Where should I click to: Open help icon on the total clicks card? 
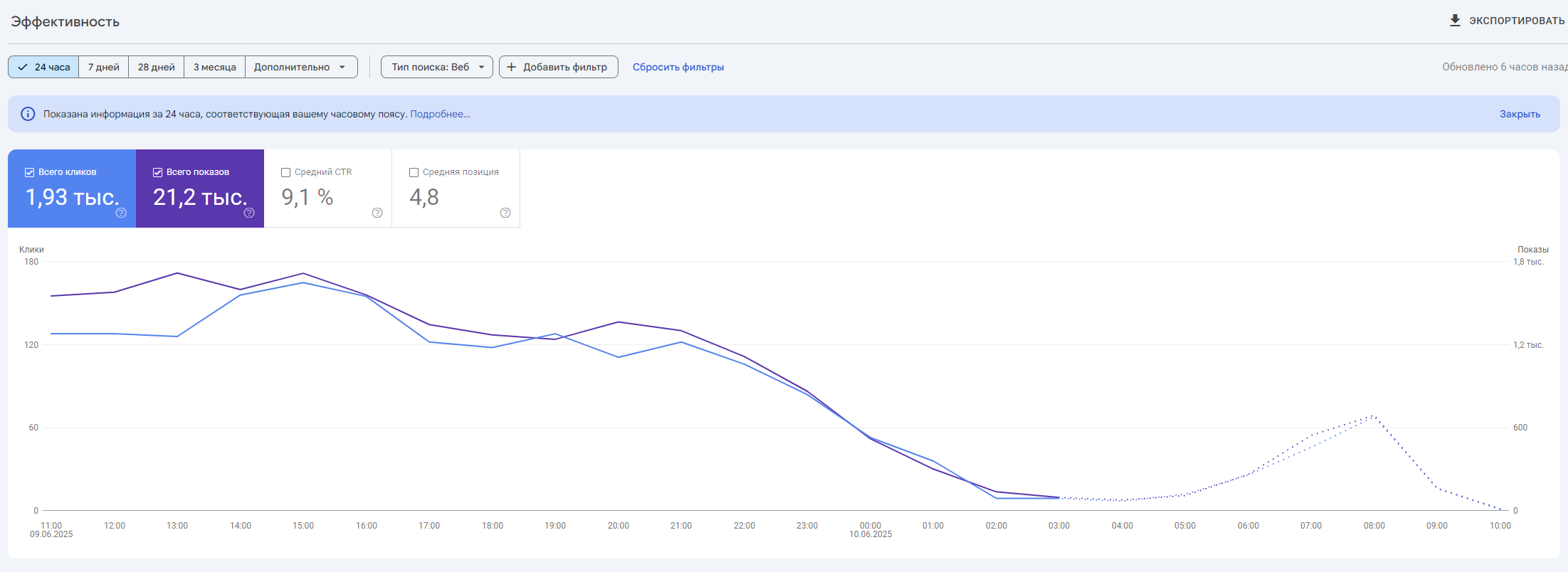[121, 213]
